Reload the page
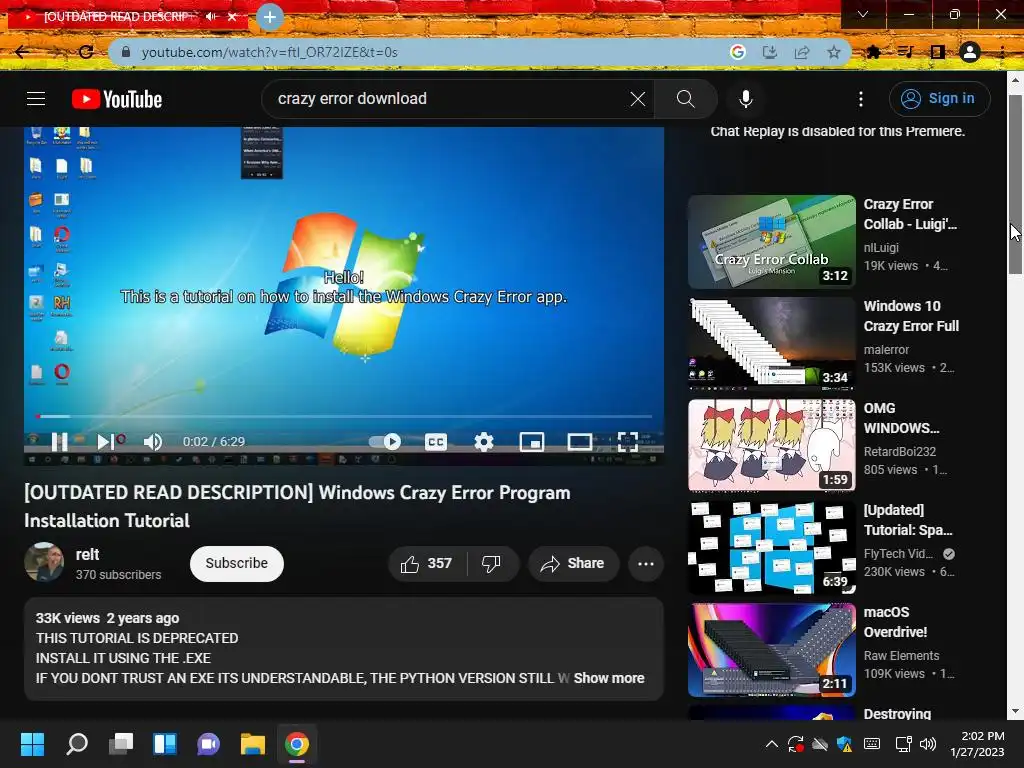The width and height of the screenshot is (1024, 768). point(86,52)
